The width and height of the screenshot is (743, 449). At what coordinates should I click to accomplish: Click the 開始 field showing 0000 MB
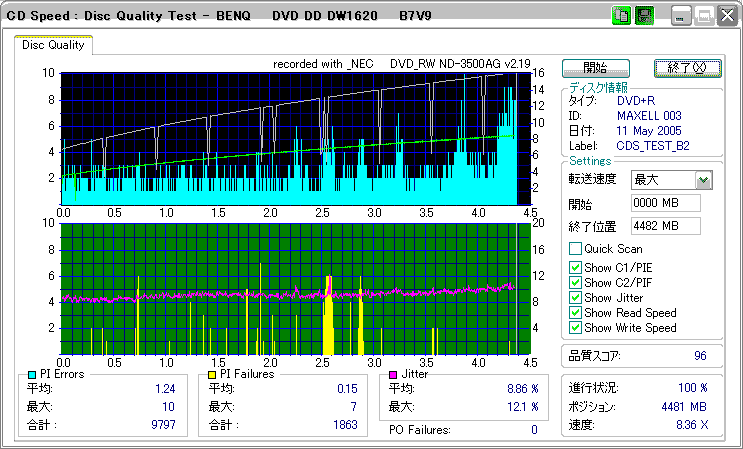pyautogui.click(x=665, y=203)
